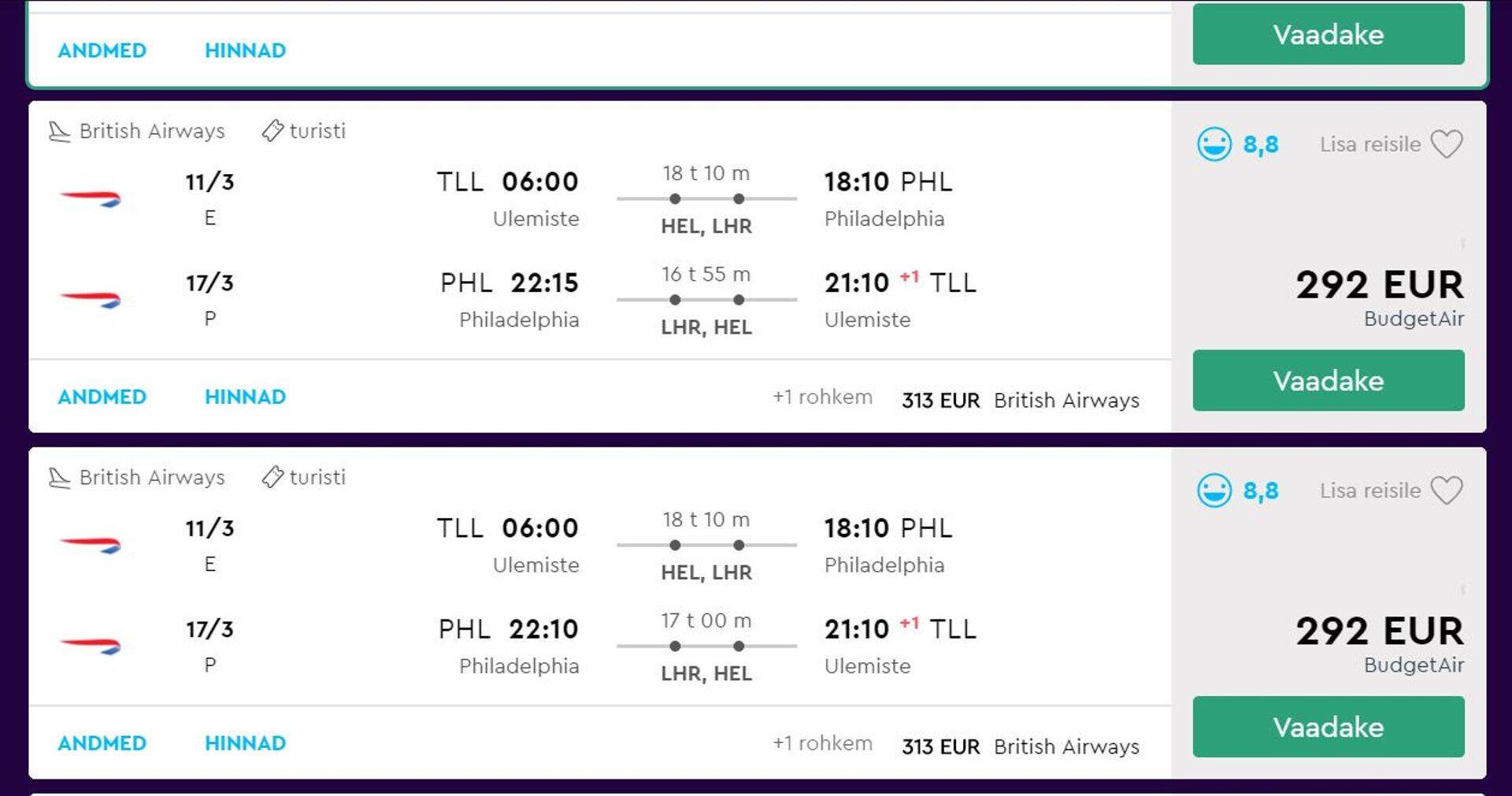Click the HEL, LHR stopover line of first outbound flight

pyautogui.click(x=706, y=199)
